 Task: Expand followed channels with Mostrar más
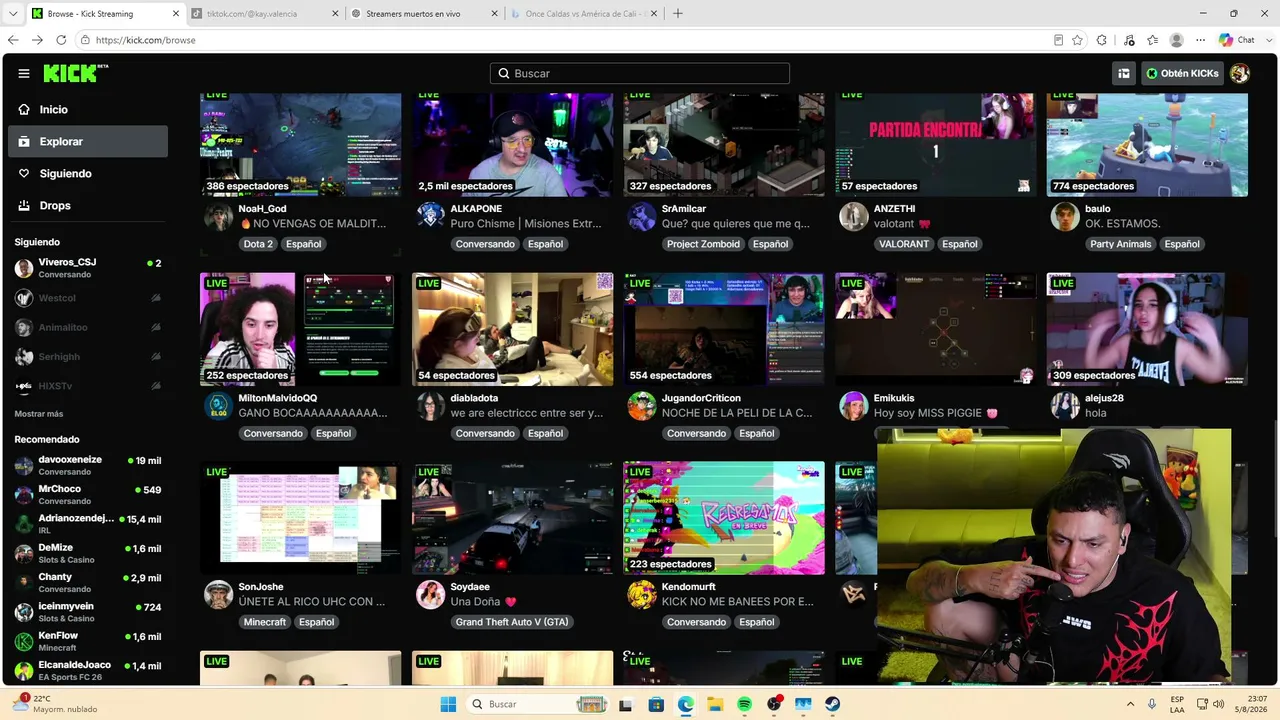(39, 414)
